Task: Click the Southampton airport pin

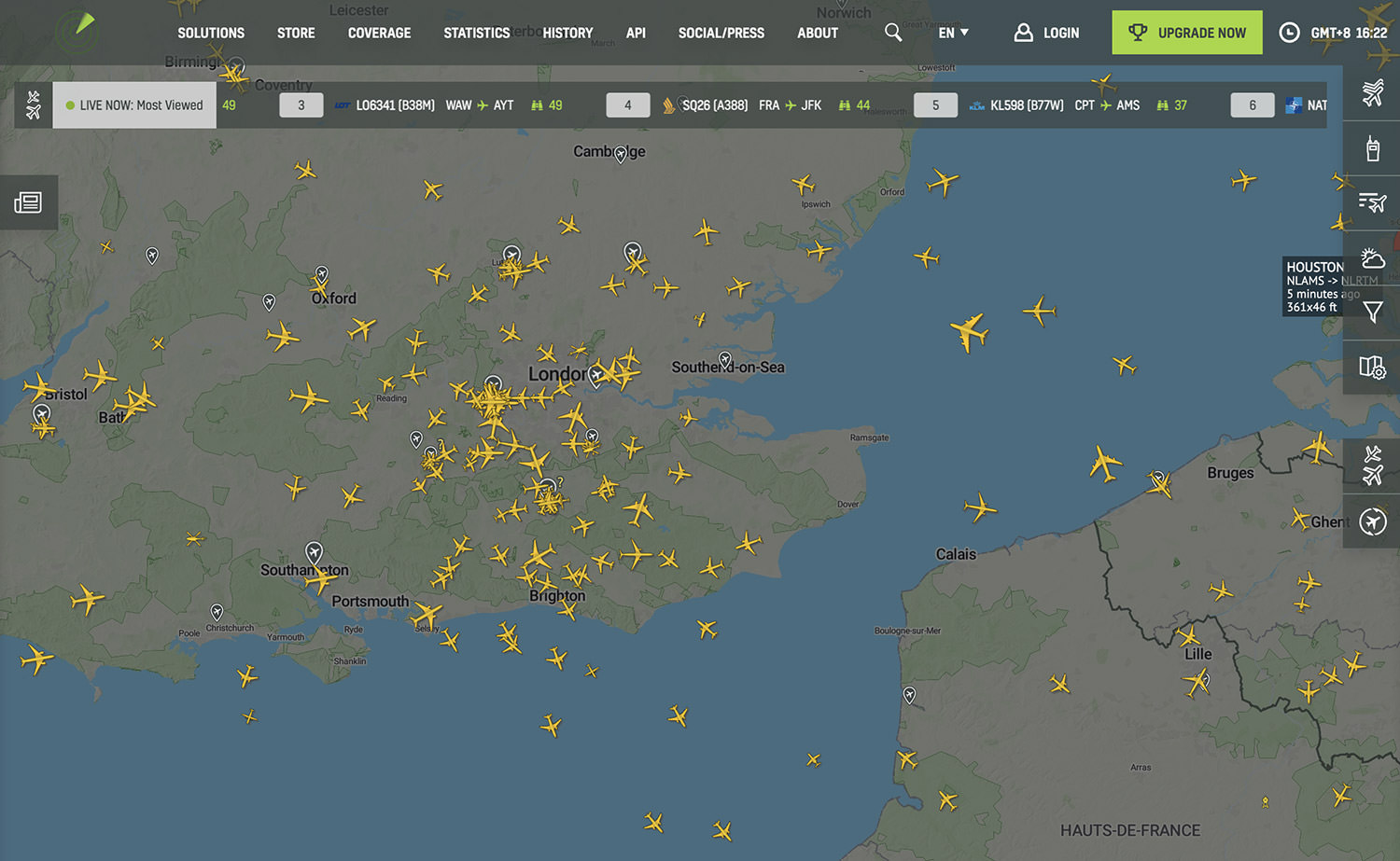Action: pos(315,552)
